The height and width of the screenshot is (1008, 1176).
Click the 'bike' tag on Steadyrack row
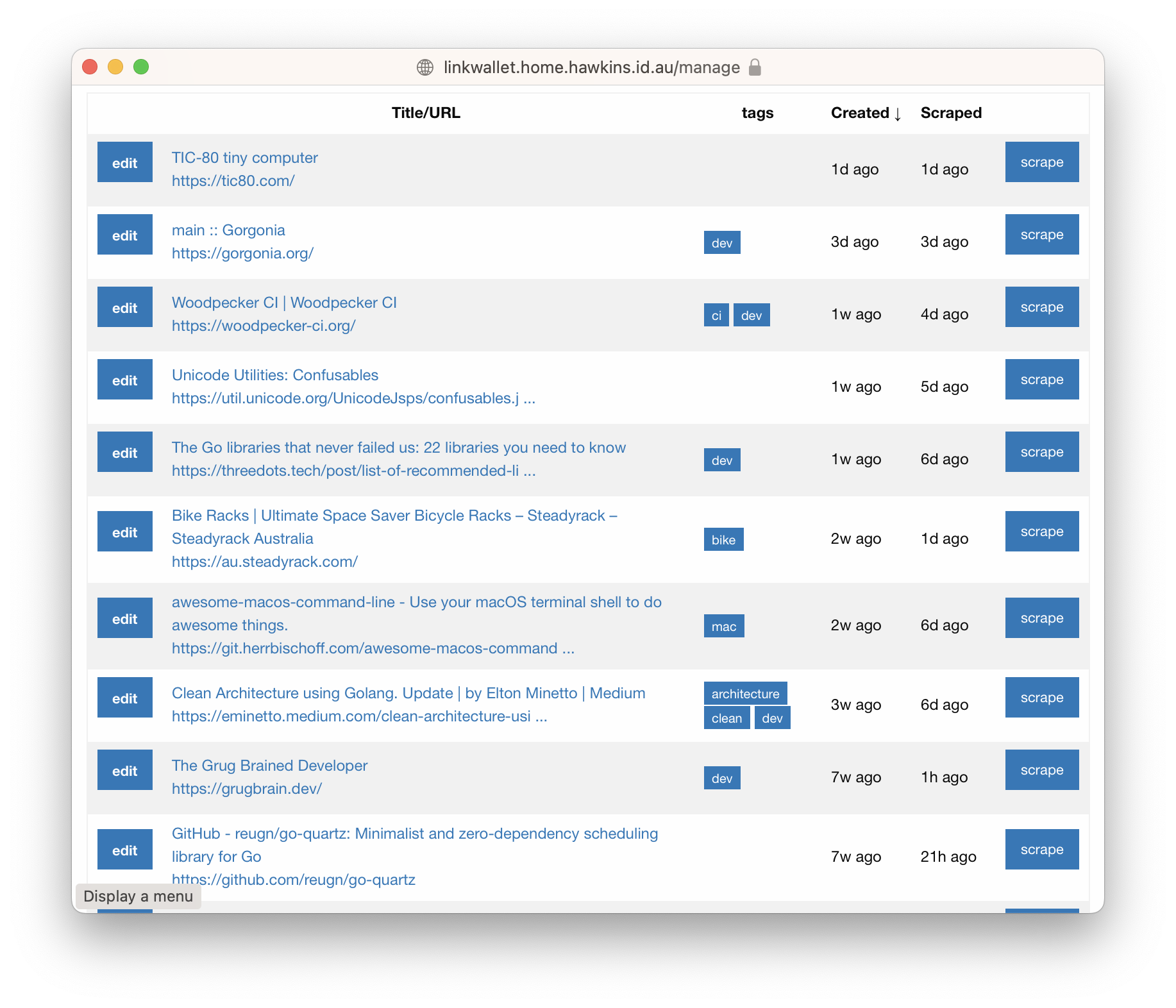point(723,540)
